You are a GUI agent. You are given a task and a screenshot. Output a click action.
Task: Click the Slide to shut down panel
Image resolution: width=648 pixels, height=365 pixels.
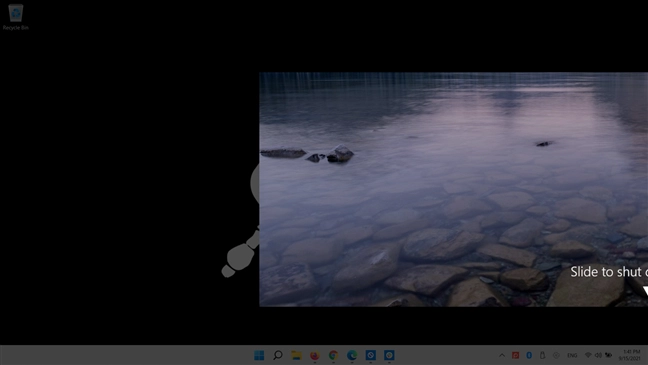click(454, 189)
